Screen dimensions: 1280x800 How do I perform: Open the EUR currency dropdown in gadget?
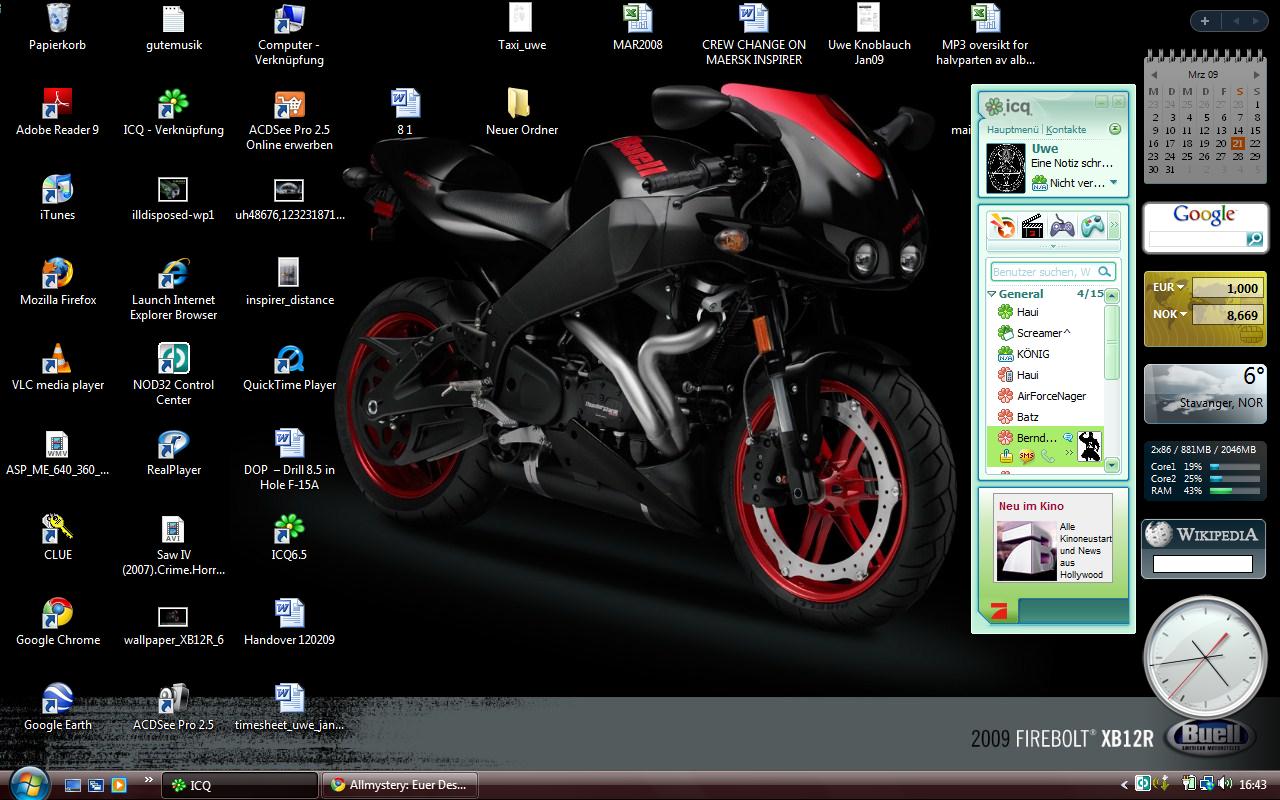tap(1180, 288)
